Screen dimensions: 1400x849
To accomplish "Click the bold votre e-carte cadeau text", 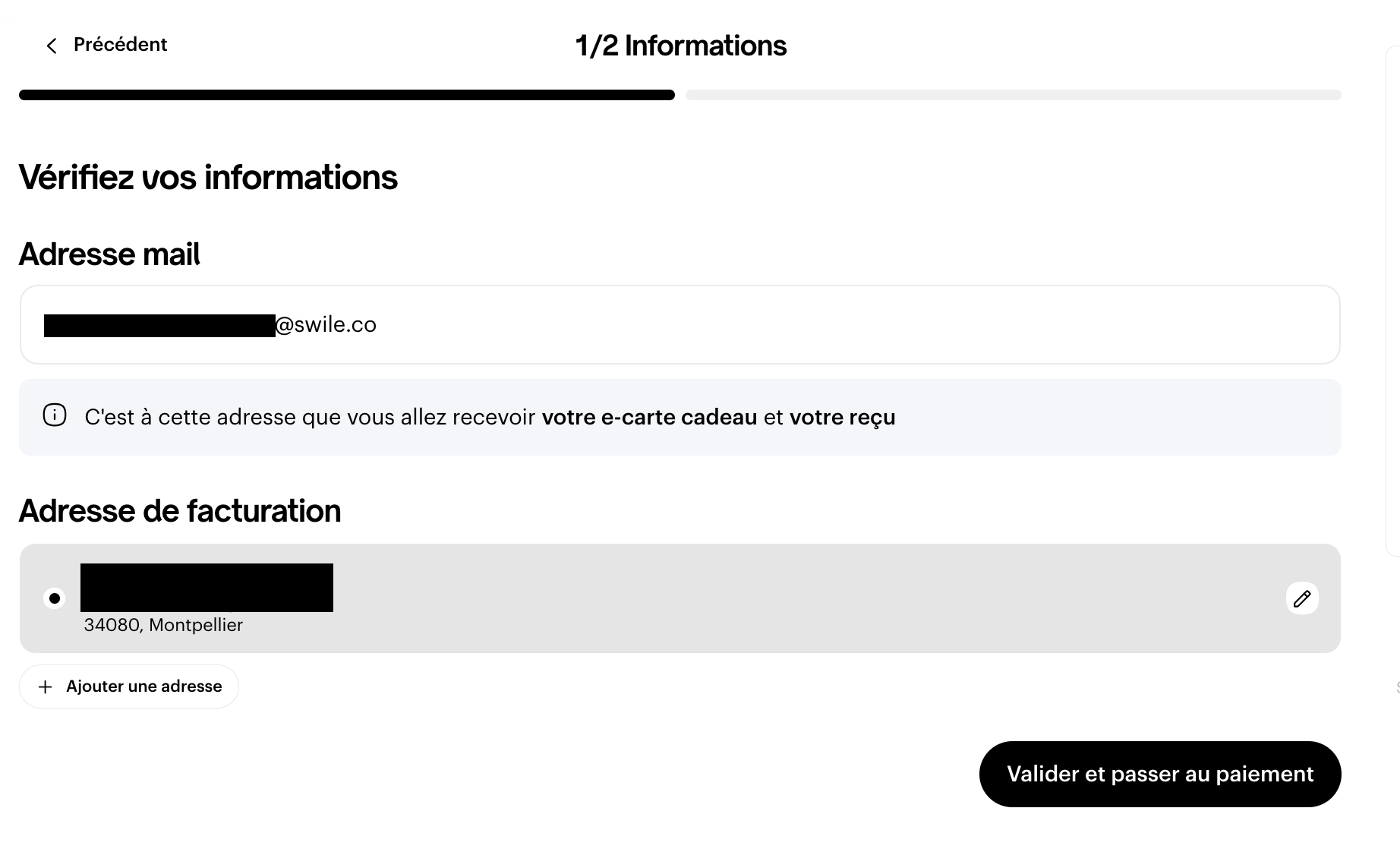I will pos(649,417).
